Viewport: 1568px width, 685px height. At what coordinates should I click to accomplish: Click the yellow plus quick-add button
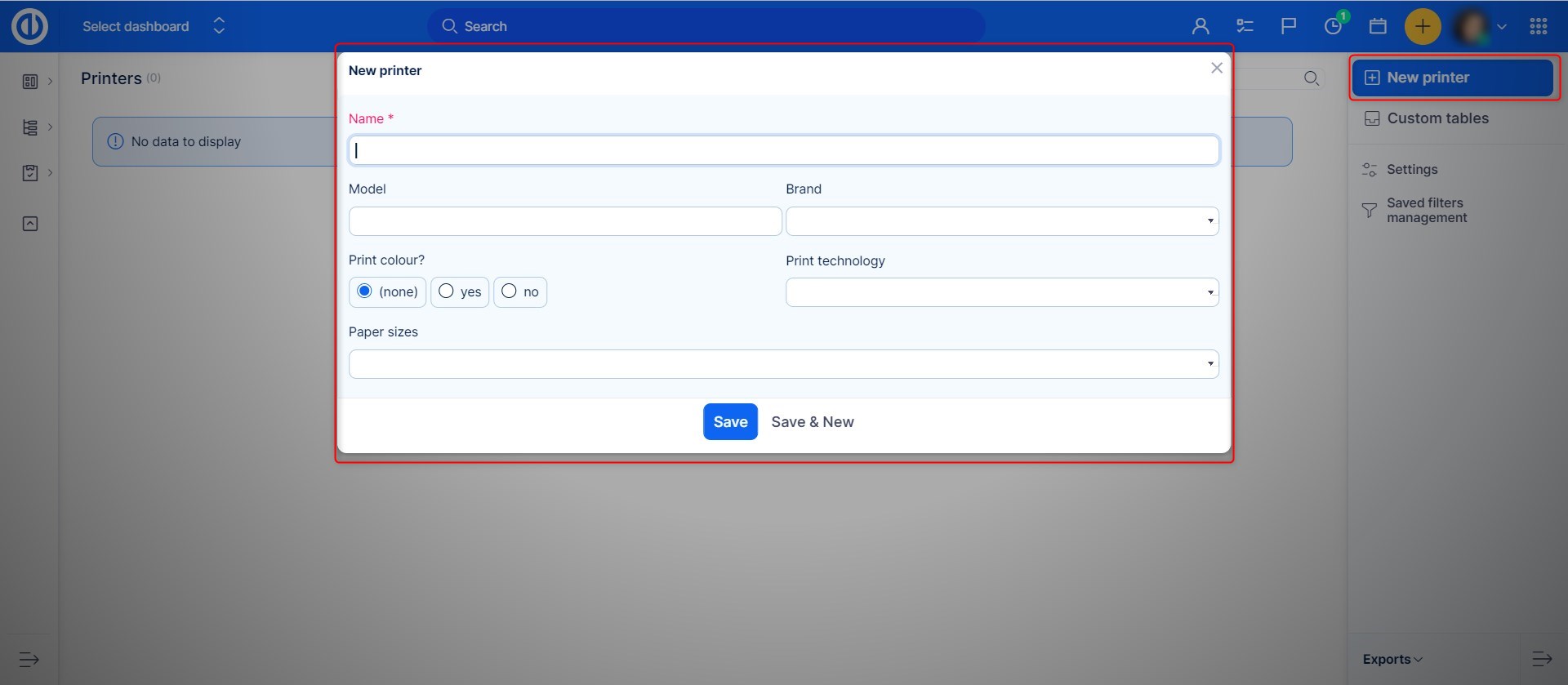pyautogui.click(x=1422, y=26)
